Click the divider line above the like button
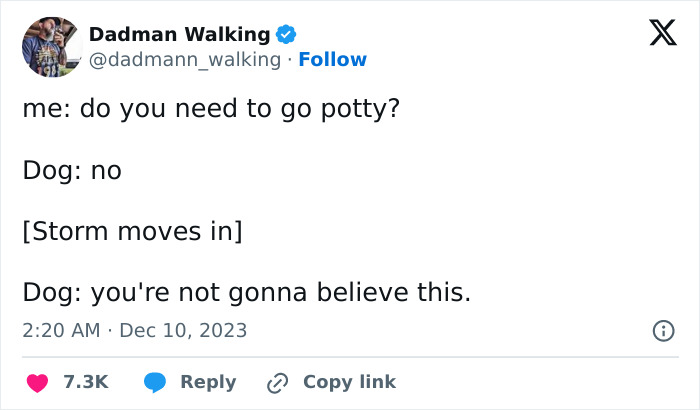Viewport: 700px width, 410px height. [x=350, y=357]
